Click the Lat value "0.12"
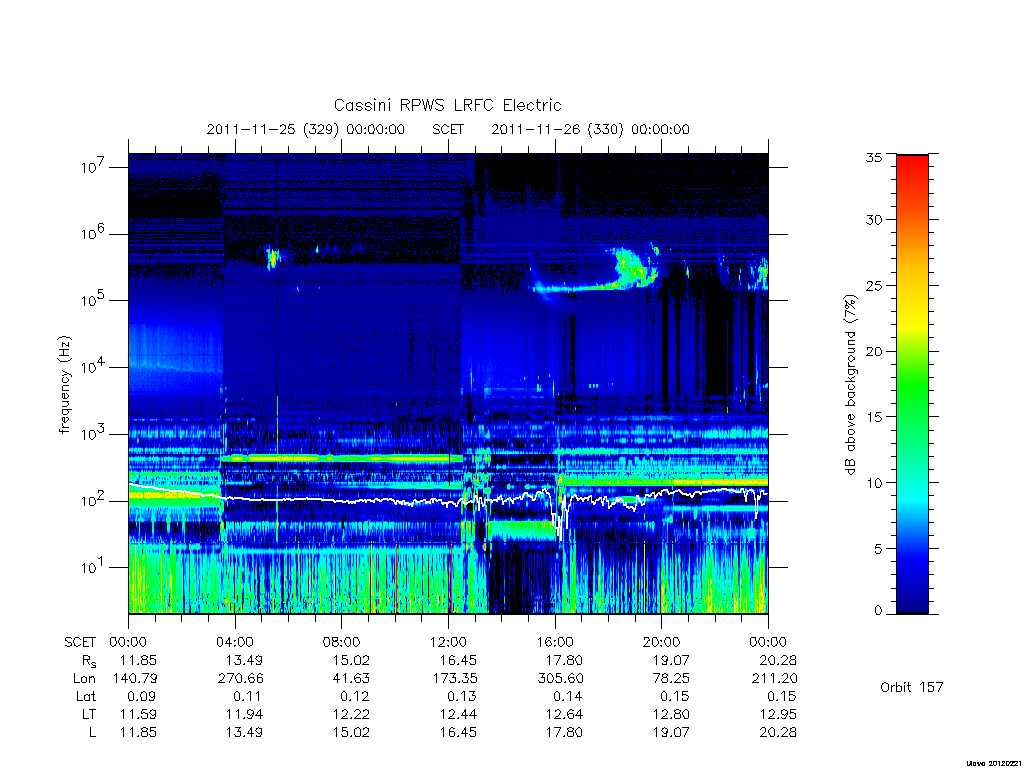 [355, 697]
